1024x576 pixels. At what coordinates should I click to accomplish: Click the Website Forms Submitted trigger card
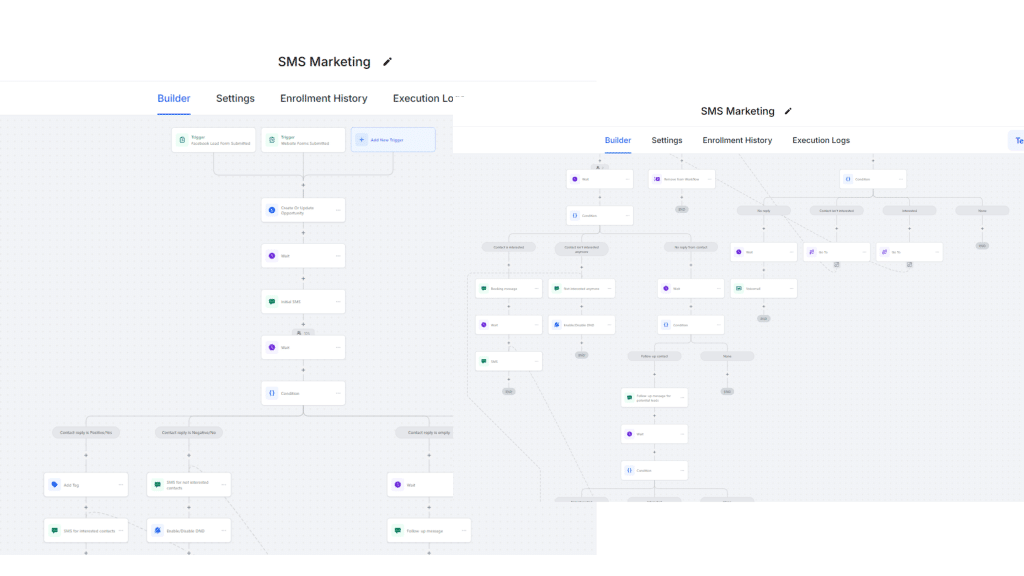tap(303, 140)
